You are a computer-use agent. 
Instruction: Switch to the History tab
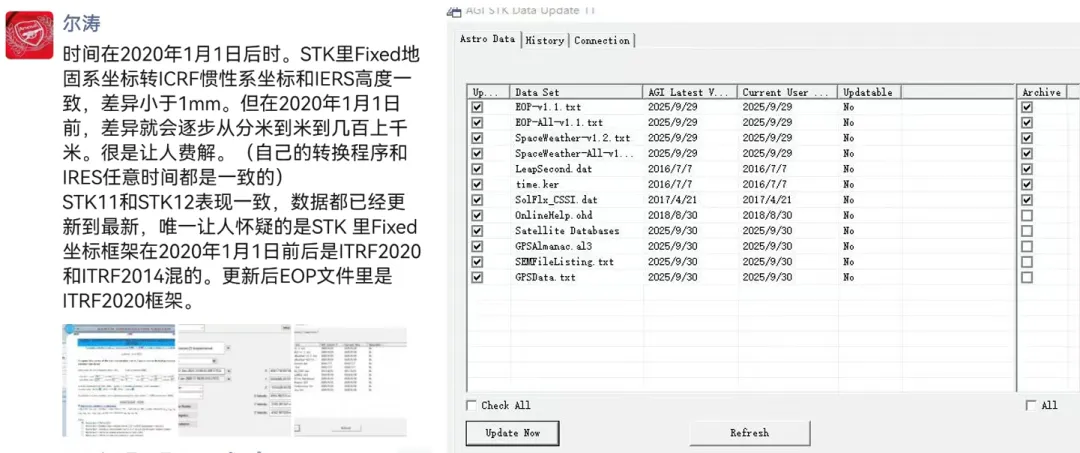pos(545,41)
